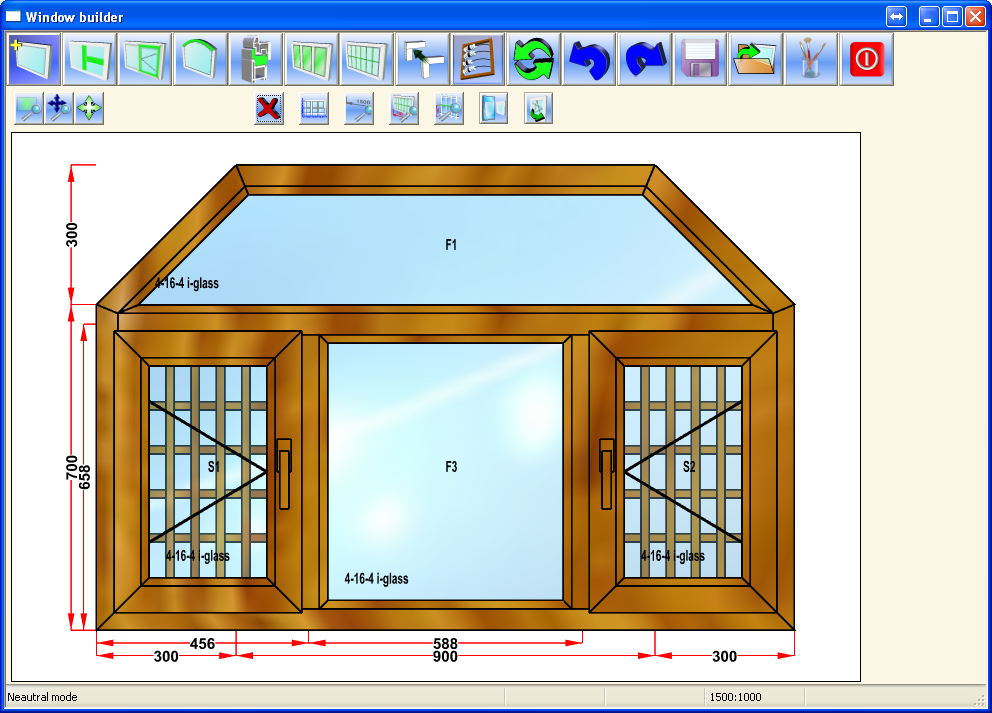This screenshot has height=713, width=992.
Task: Select the arched window shape tool
Action: pyautogui.click(x=201, y=60)
